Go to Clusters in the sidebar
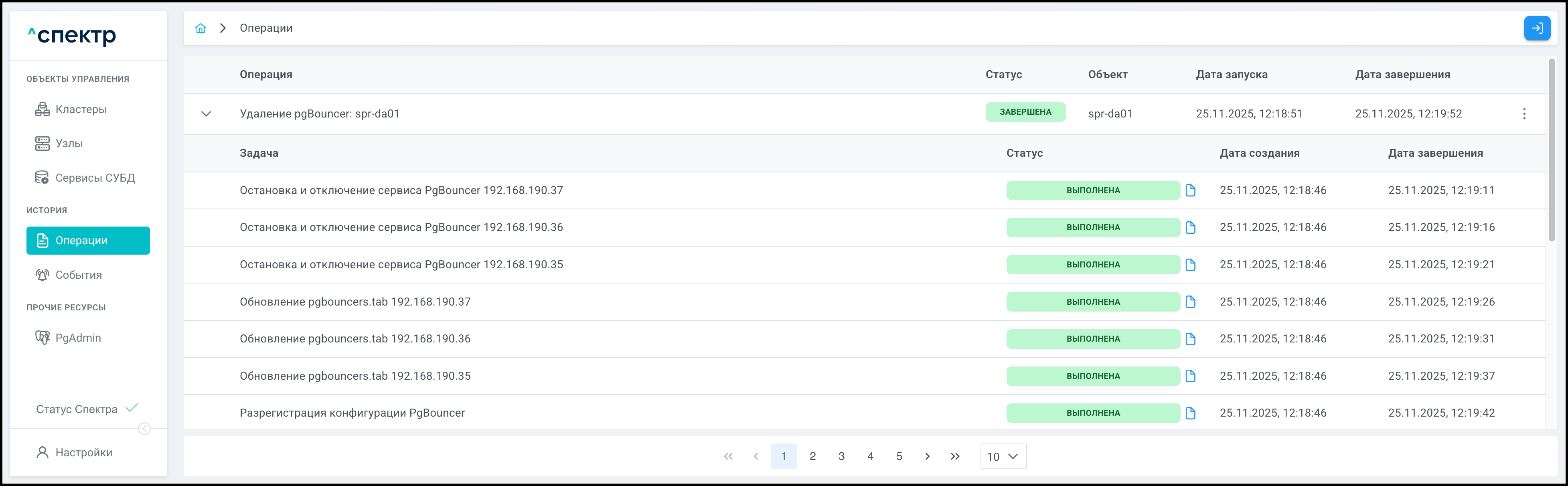Screen dimensions: 1568x486 [81, 109]
